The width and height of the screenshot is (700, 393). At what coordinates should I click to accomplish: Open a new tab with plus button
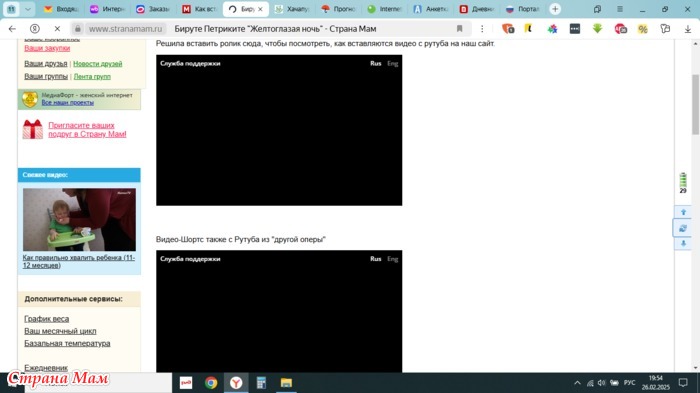(x=555, y=9)
